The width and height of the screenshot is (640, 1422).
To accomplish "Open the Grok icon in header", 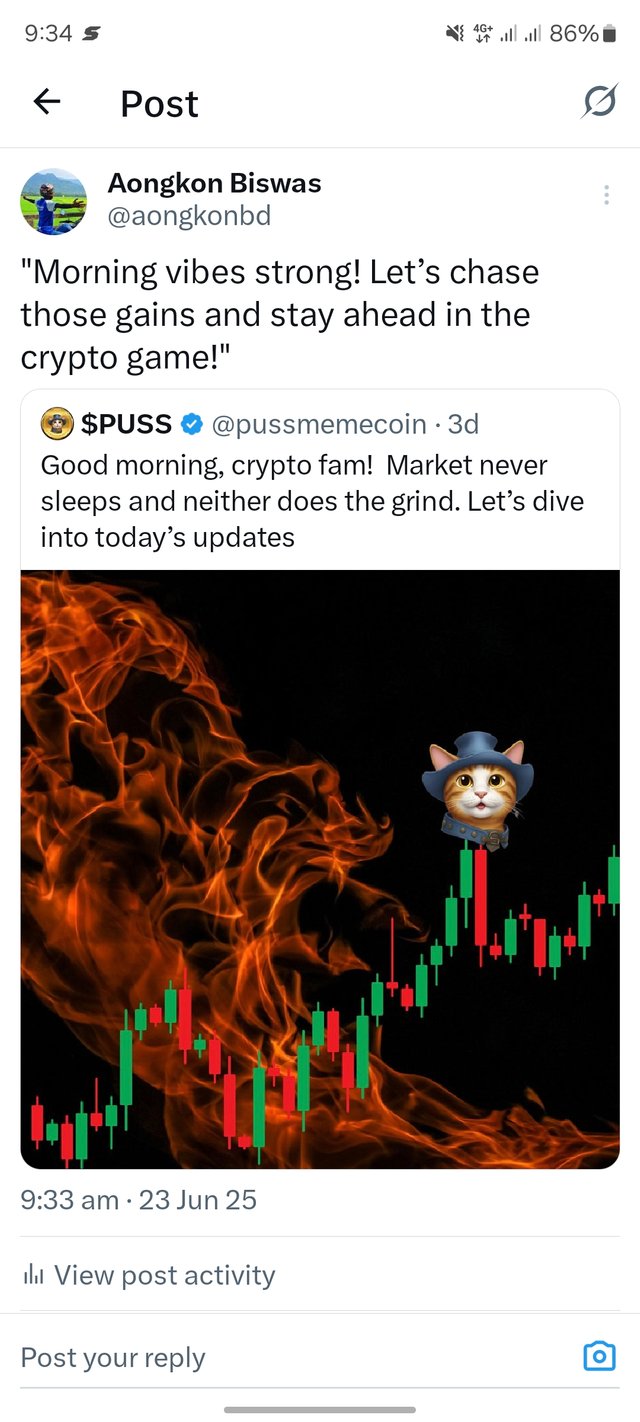I will (599, 101).
